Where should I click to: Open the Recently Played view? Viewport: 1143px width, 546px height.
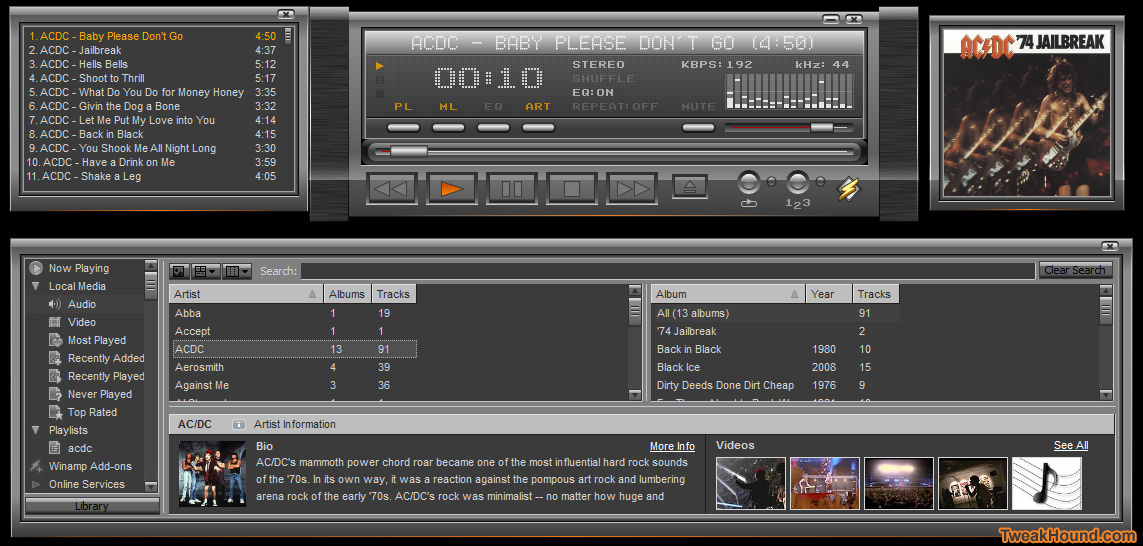click(106, 376)
